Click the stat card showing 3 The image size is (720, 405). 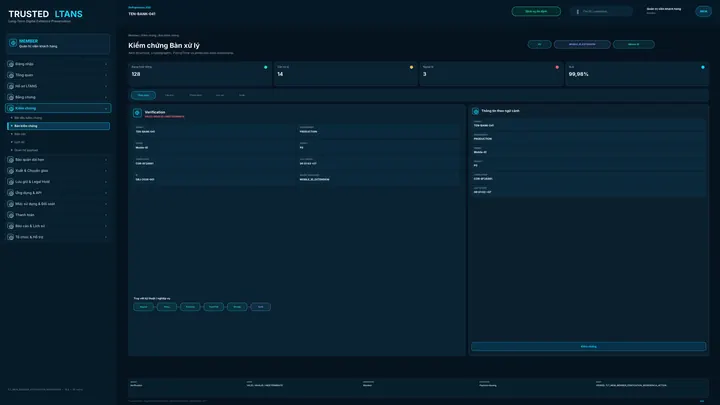point(491,73)
